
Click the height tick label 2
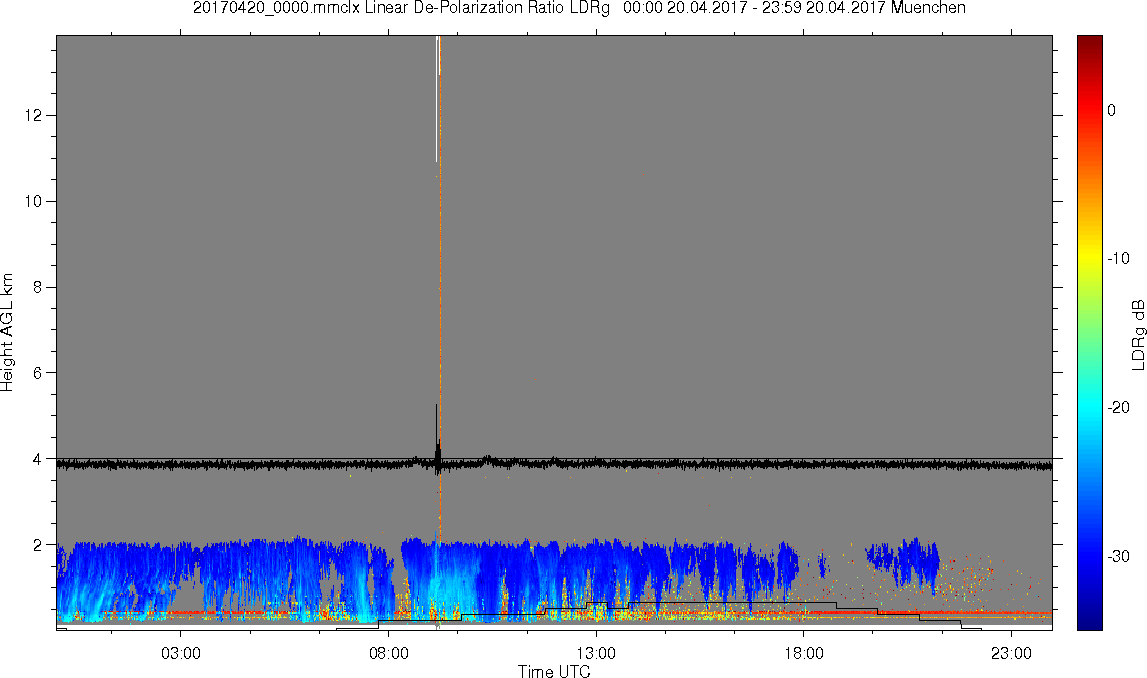(x=38, y=545)
